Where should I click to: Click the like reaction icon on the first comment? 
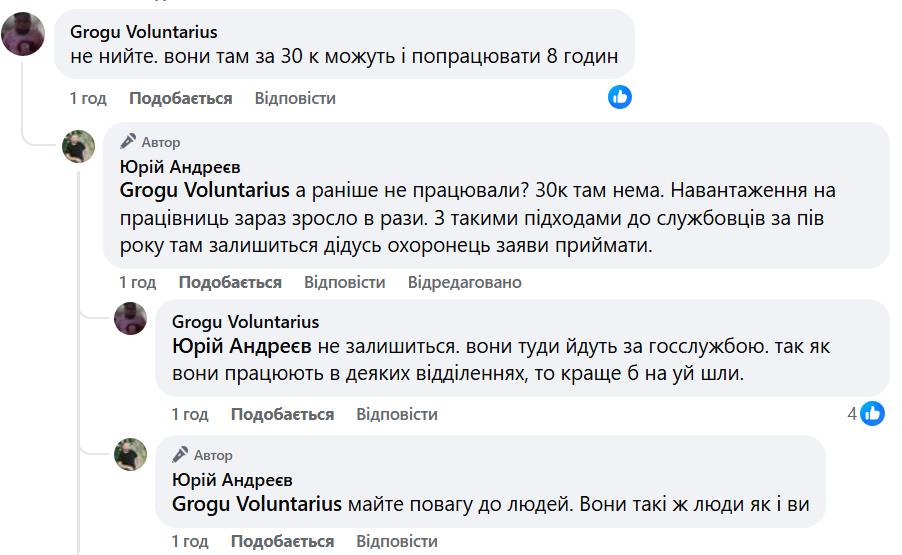tap(620, 97)
